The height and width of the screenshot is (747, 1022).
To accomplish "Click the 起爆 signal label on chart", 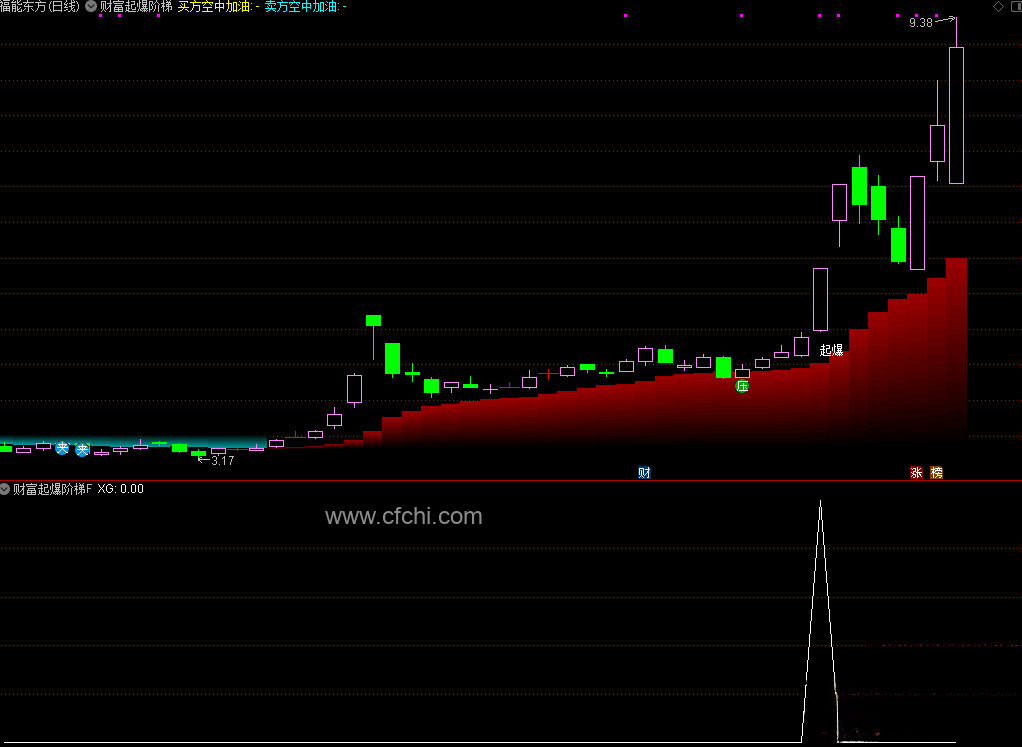I will (x=831, y=350).
